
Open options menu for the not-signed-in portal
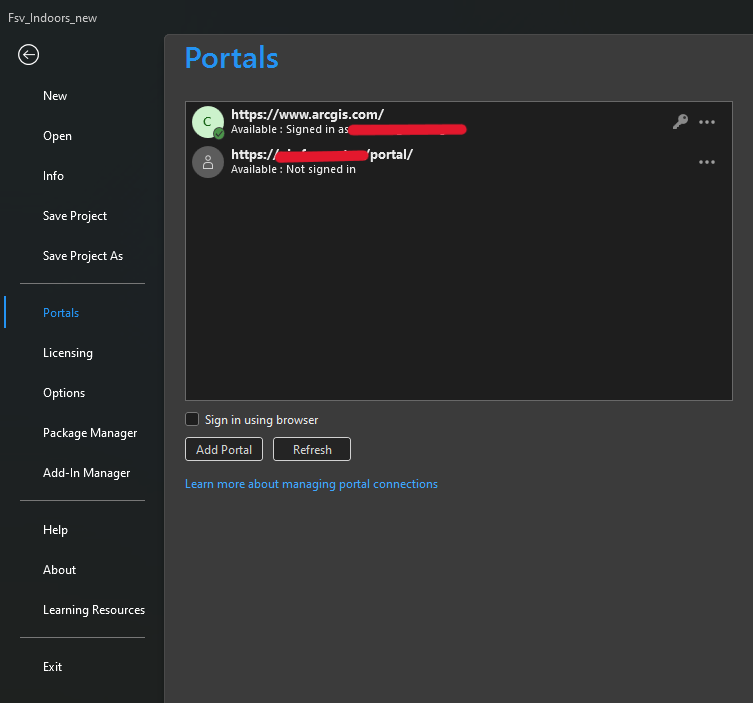pyautogui.click(x=707, y=162)
